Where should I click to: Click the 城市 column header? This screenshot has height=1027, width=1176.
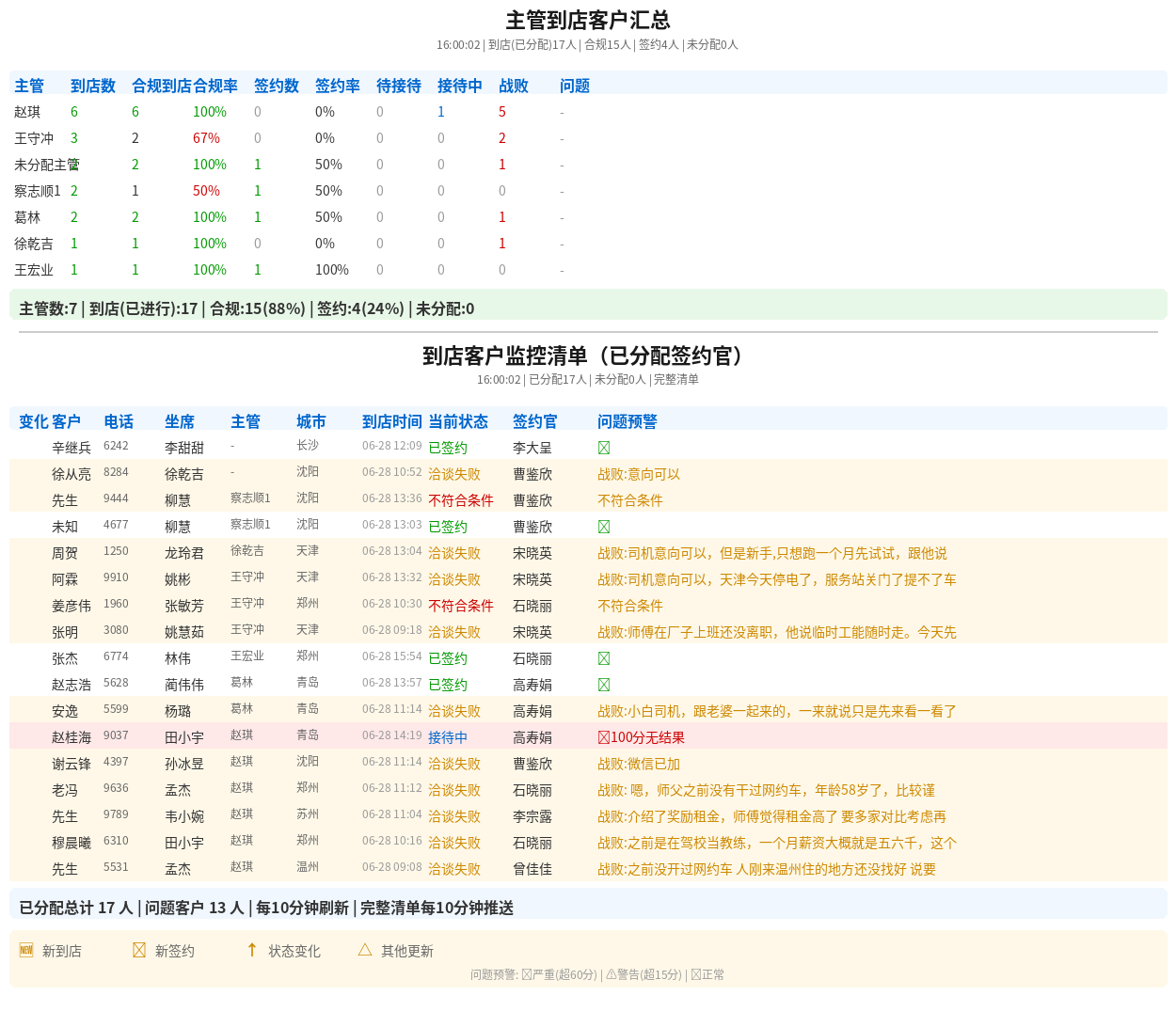(311, 421)
